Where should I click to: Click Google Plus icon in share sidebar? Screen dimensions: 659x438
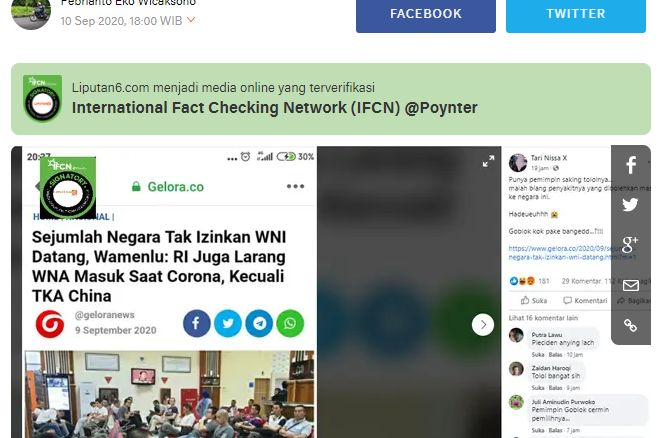click(630, 244)
